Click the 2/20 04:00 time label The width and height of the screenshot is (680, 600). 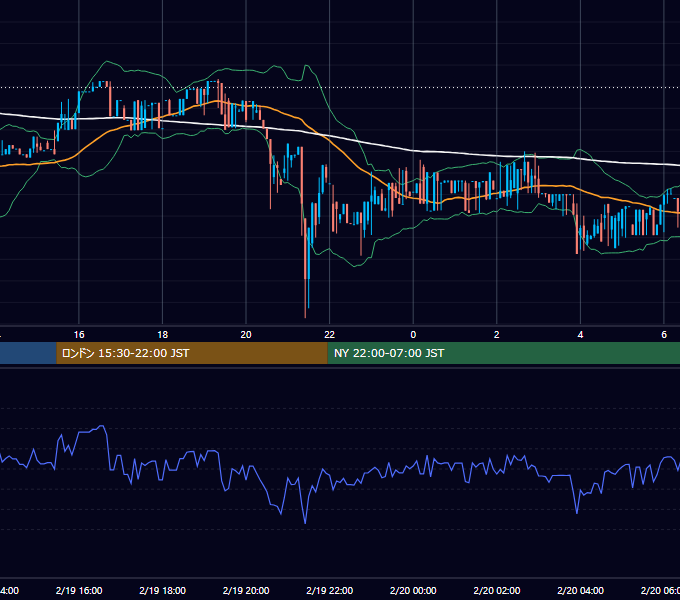[x=580, y=590]
